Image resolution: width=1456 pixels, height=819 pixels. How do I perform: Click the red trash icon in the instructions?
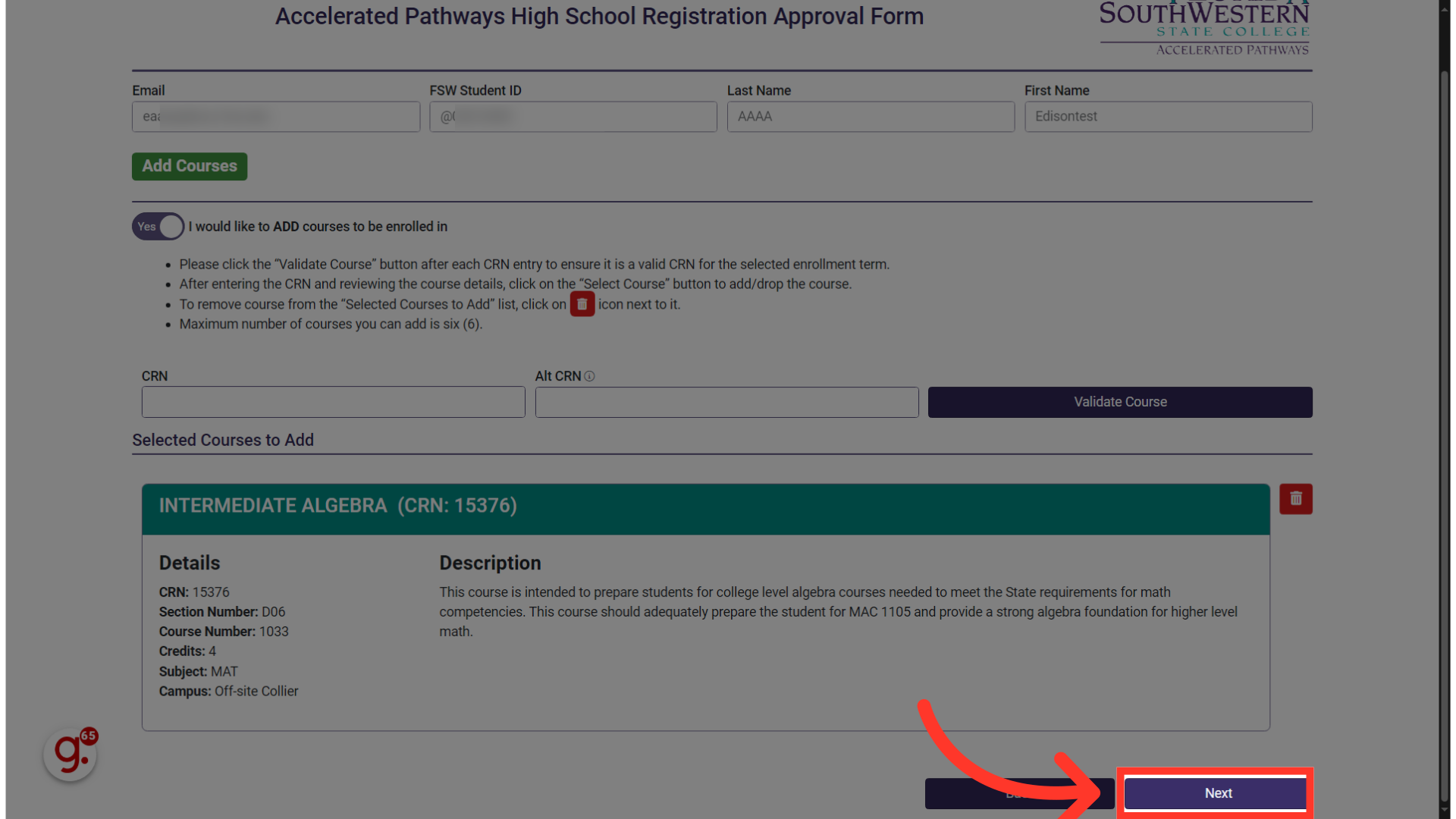582,303
